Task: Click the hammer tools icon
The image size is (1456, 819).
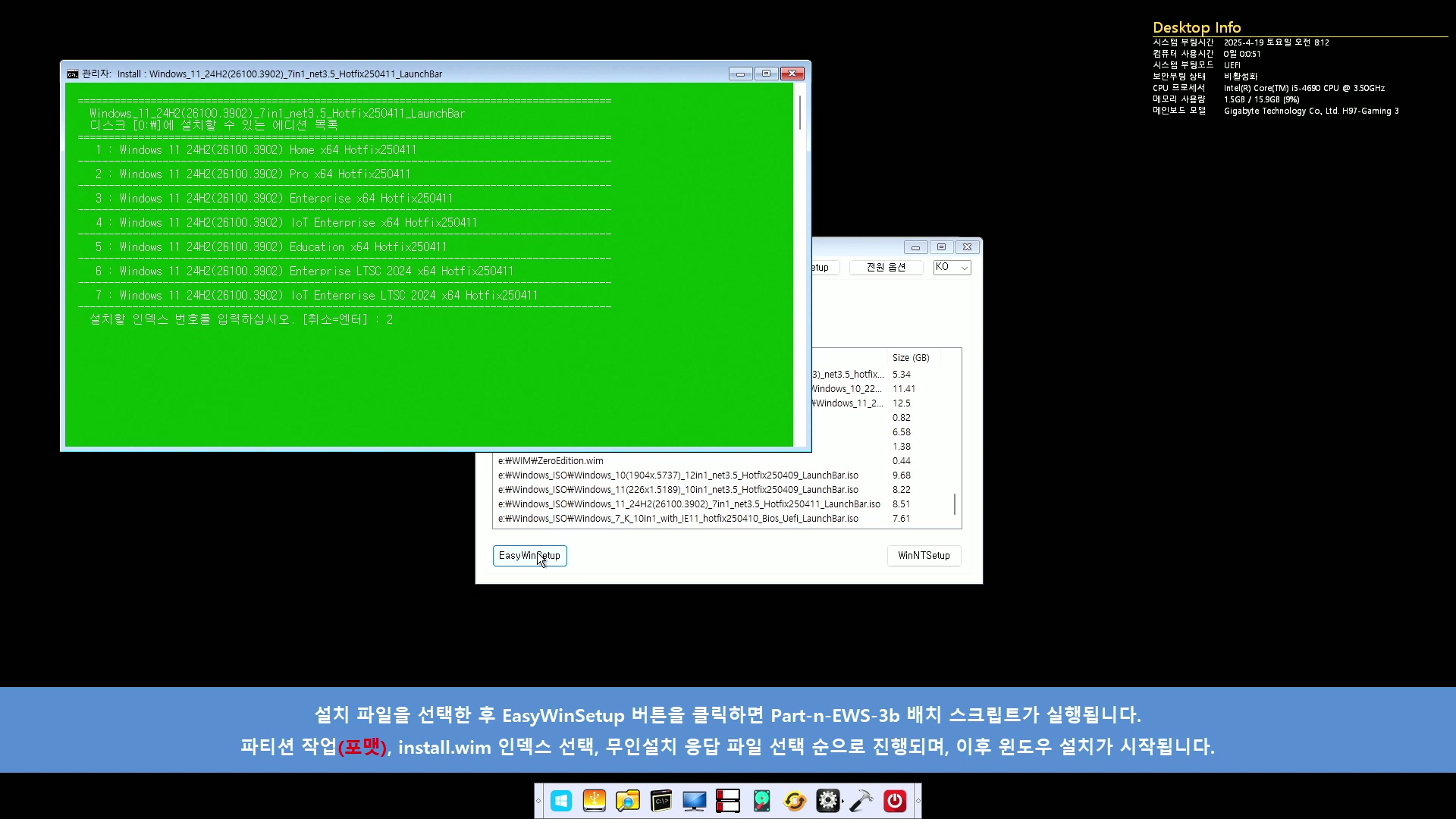Action: tap(861, 801)
